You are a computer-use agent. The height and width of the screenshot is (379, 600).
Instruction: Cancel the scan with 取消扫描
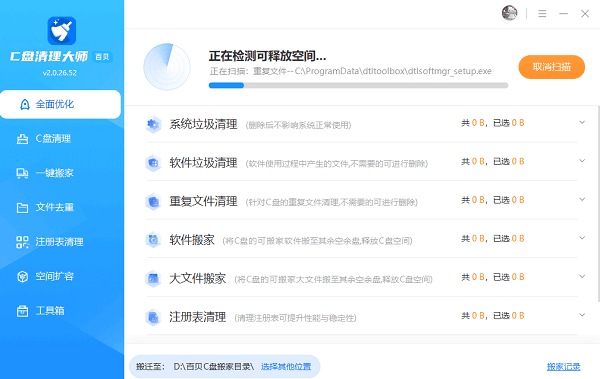pyautogui.click(x=551, y=67)
